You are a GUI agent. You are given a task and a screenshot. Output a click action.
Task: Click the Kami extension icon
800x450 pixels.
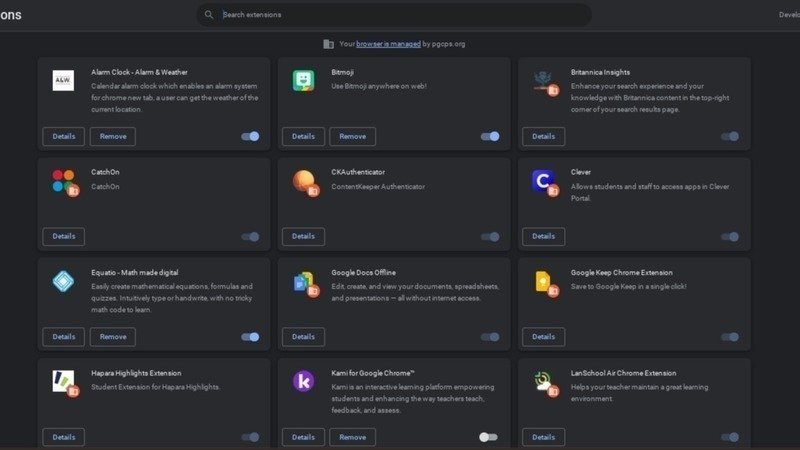point(303,381)
